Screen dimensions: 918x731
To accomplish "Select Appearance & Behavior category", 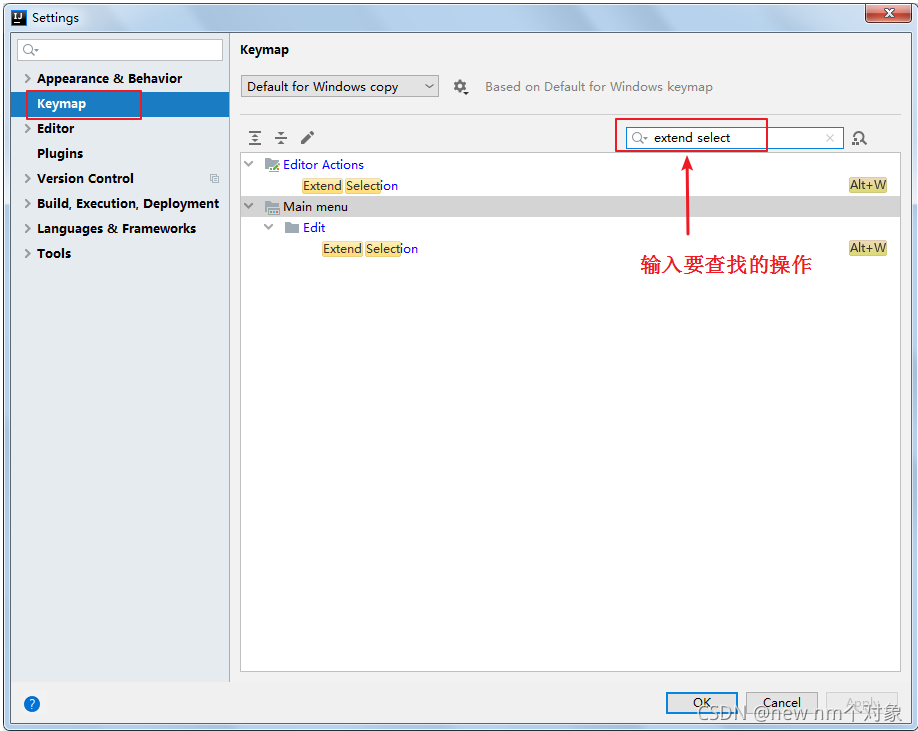I will (109, 78).
